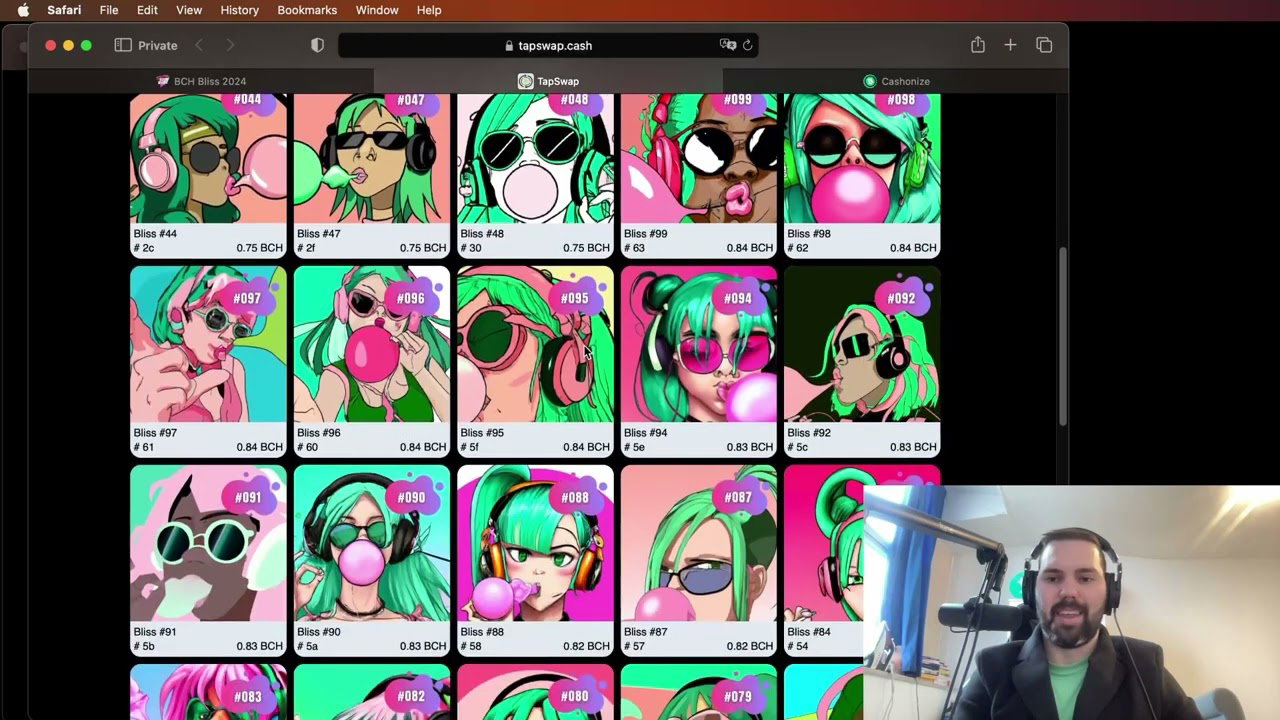Open the Bliss #98 NFT image

coord(862,158)
